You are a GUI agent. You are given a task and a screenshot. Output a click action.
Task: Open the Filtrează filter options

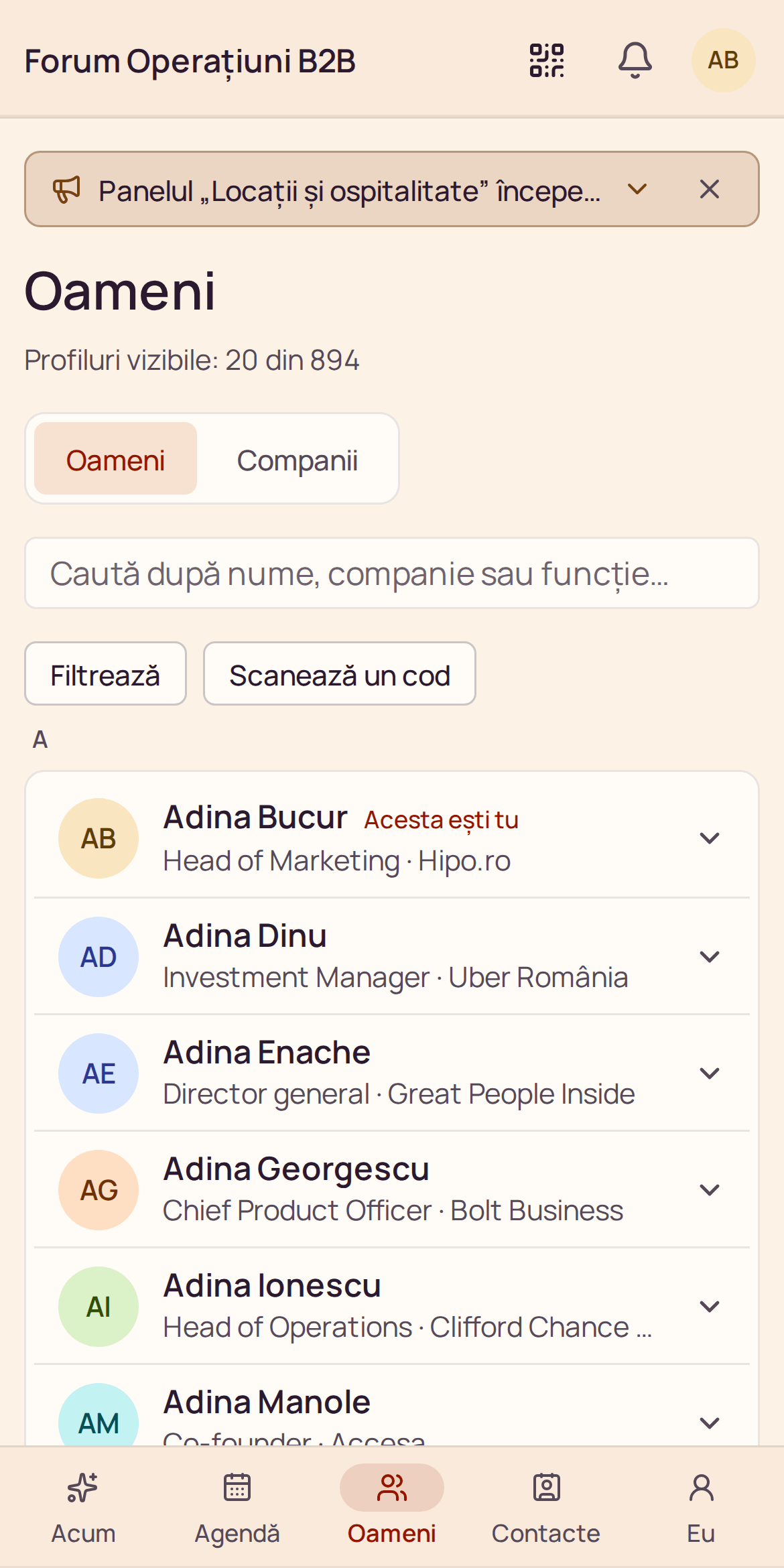tap(105, 674)
